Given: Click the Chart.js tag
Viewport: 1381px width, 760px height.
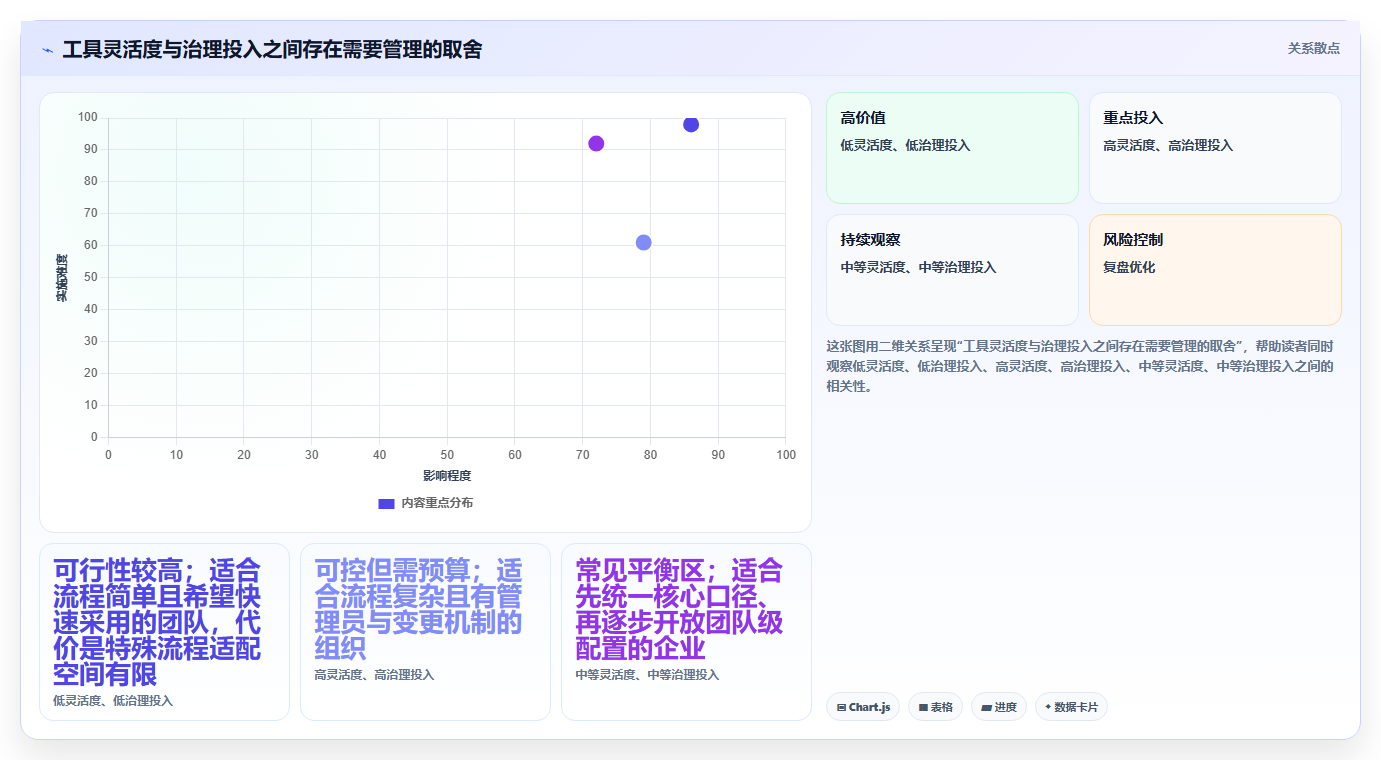Looking at the screenshot, I should coord(863,707).
